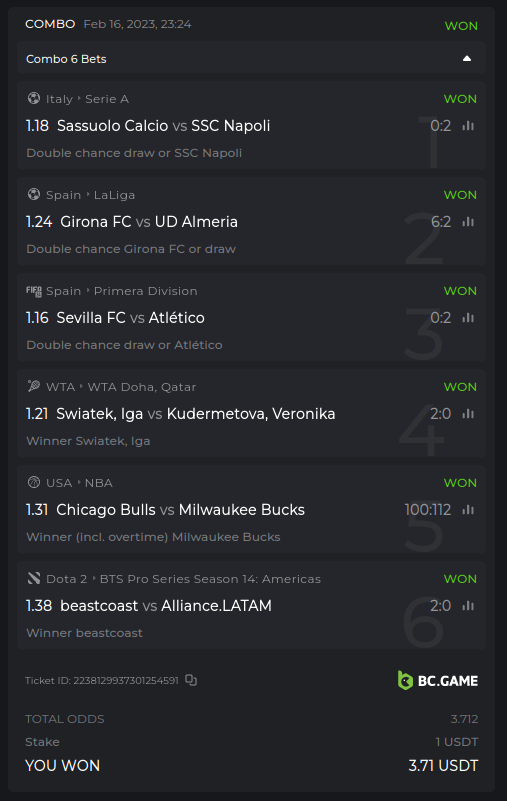Image resolution: width=507 pixels, height=801 pixels.
Task: Open the LaLiga league link
Action: tap(114, 195)
